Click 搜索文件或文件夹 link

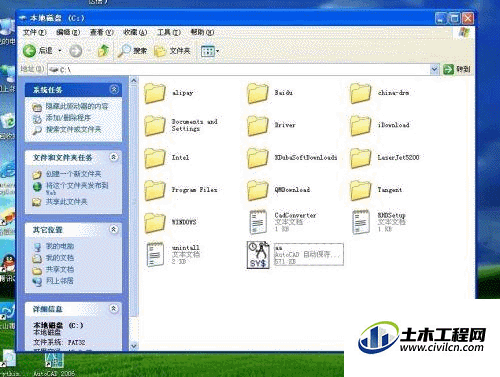tap(73, 130)
